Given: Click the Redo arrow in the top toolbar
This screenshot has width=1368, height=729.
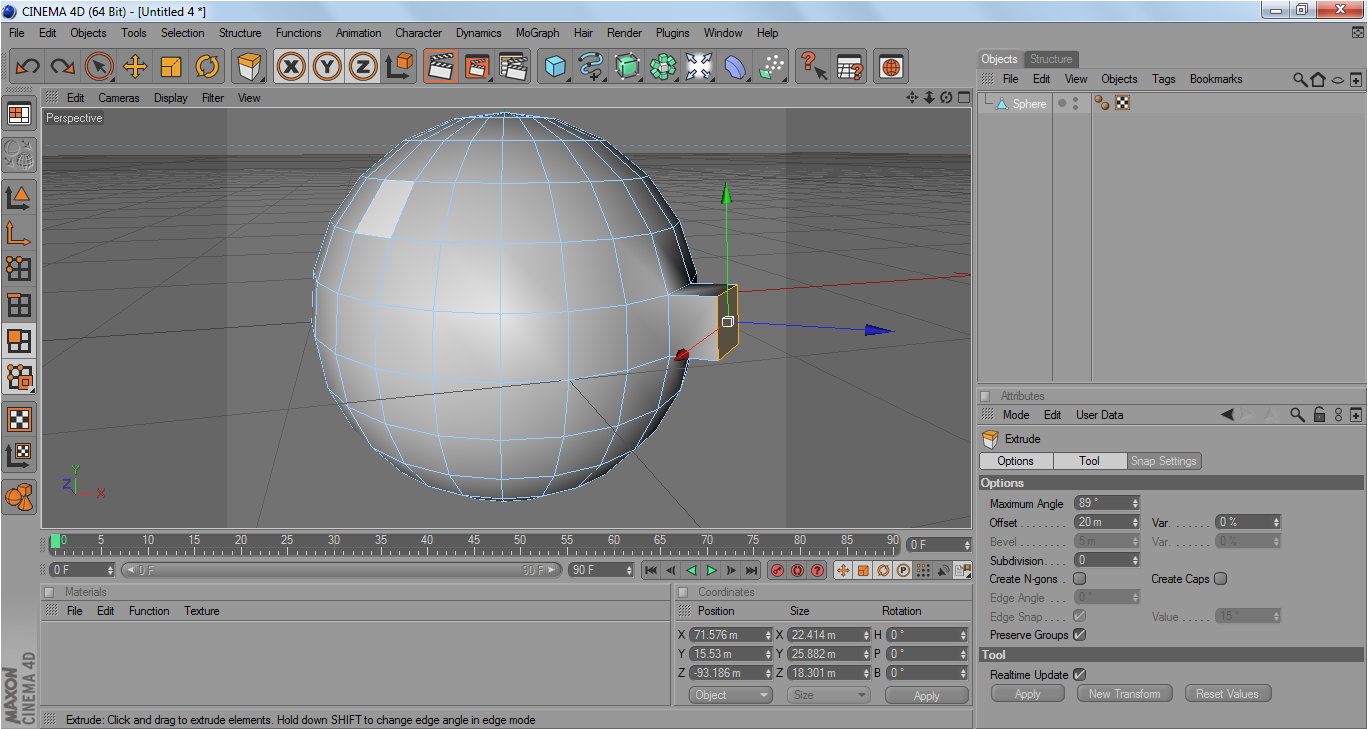Looking at the screenshot, I should 63,67.
